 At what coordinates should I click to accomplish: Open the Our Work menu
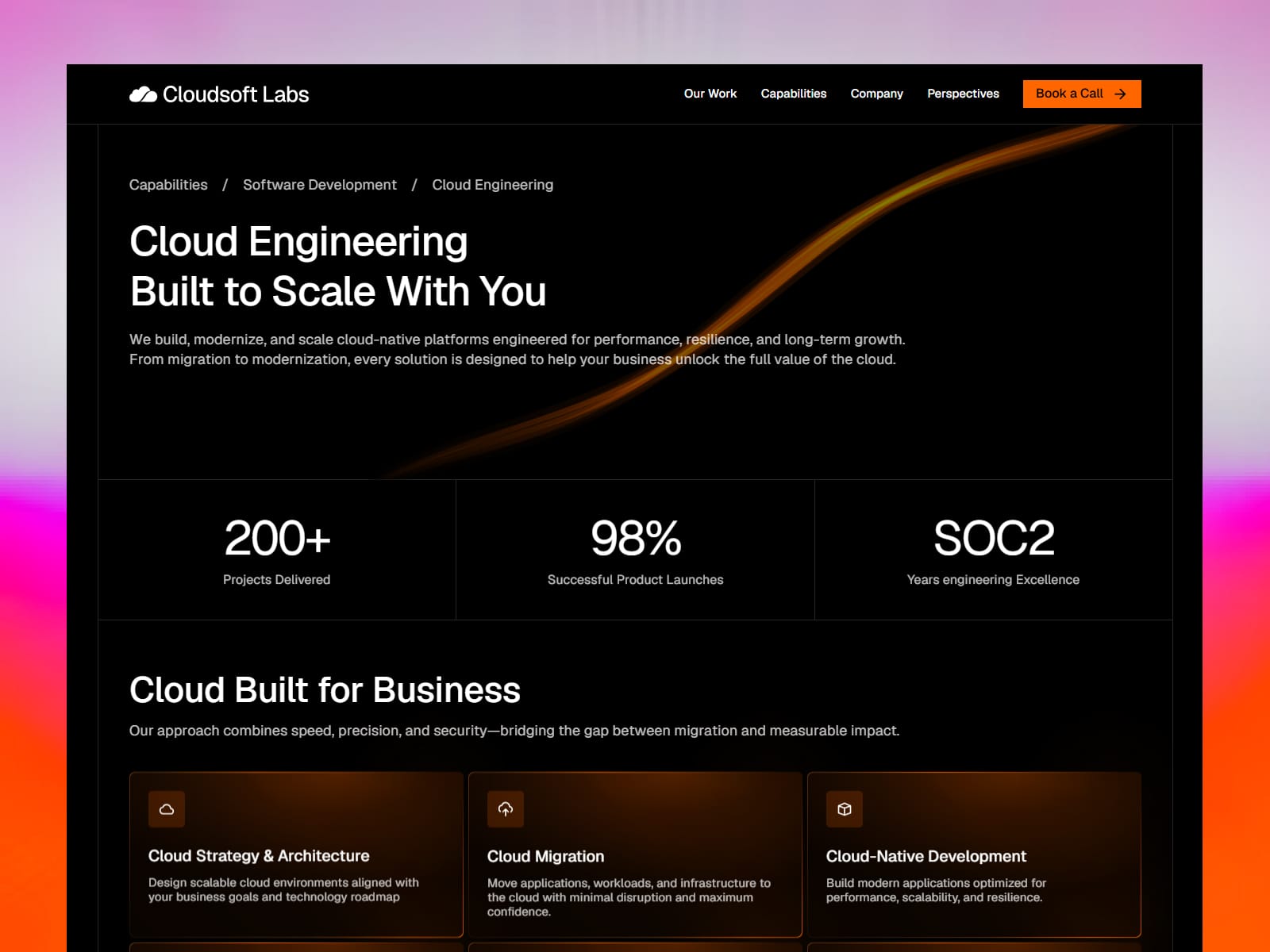point(710,94)
